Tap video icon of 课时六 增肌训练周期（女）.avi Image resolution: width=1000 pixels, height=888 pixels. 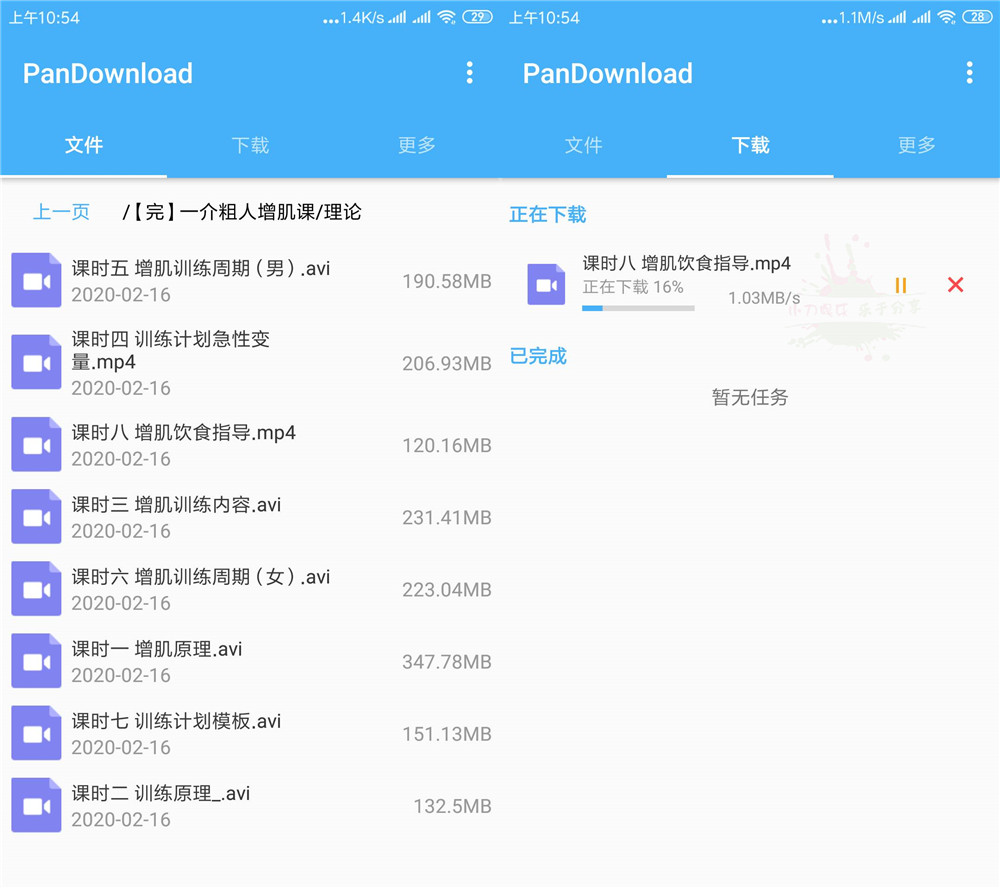pos(36,588)
